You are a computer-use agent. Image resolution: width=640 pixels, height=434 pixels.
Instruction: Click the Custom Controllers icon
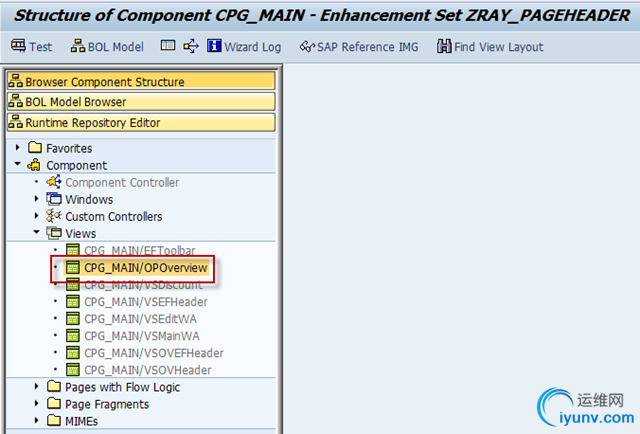click(54, 216)
